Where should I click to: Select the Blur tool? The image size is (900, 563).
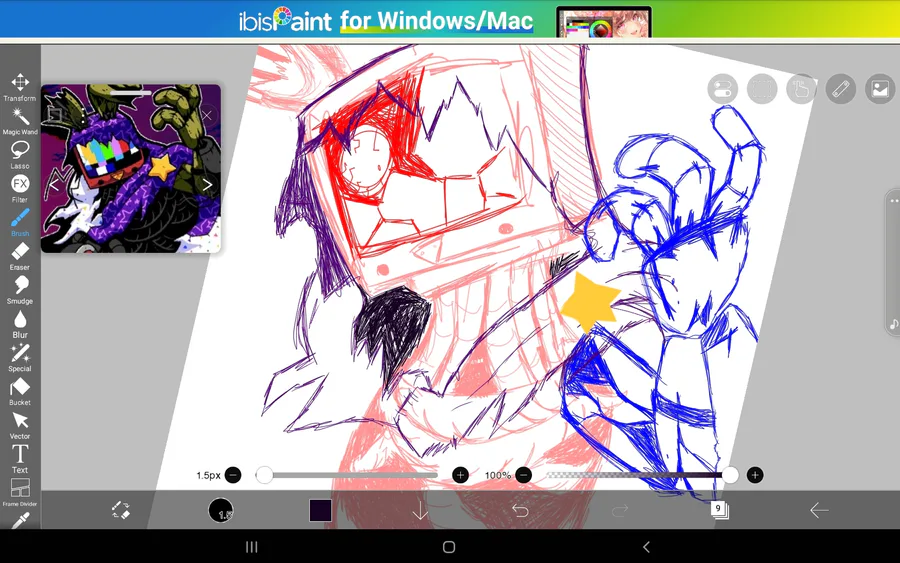coord(20,324)
